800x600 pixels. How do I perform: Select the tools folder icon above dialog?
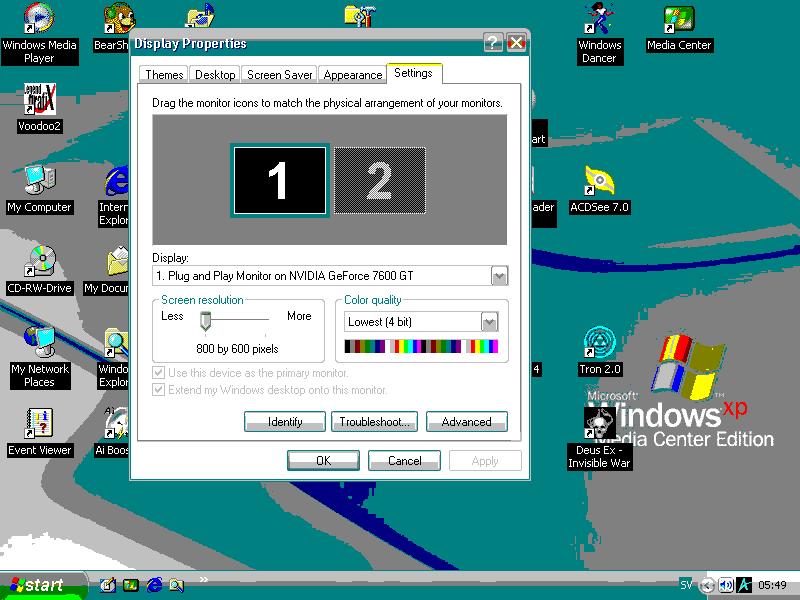(360, 15)
